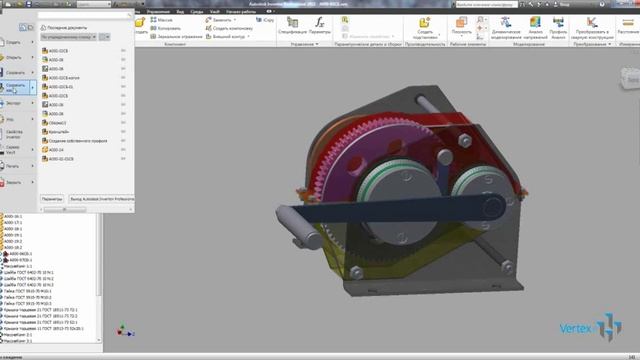Switch to open documents view icon
Image resolution: width=640 pixels, height=360 pixels.
click(30, 27)
